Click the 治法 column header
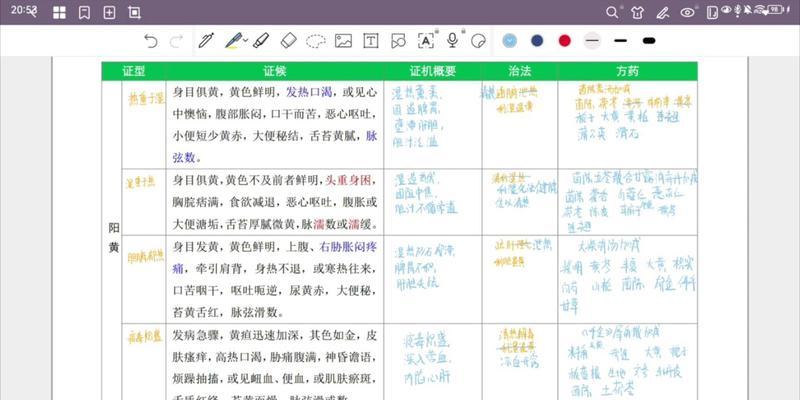 (519, 71)
